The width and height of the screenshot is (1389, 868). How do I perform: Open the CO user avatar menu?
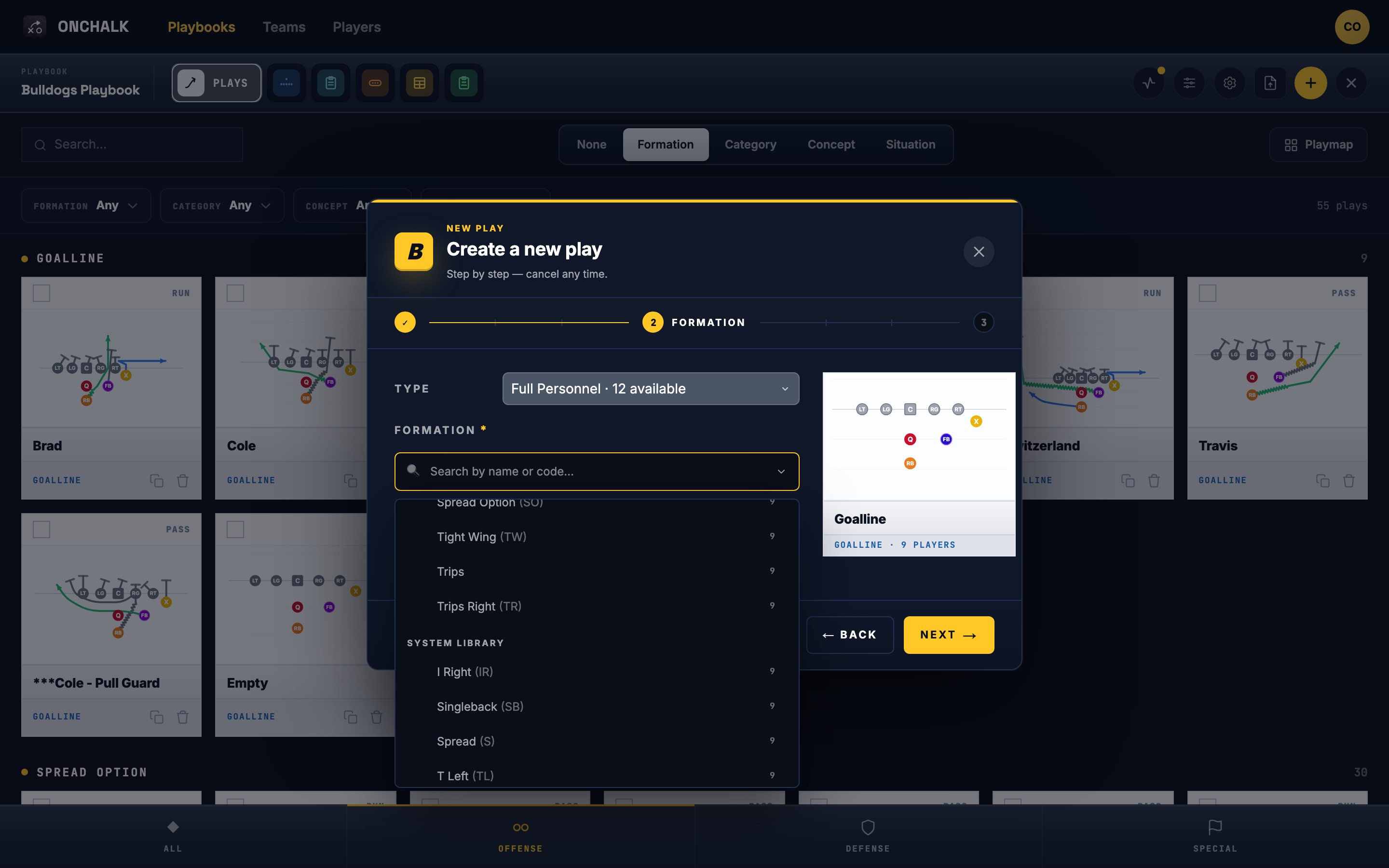point(1352,27)
